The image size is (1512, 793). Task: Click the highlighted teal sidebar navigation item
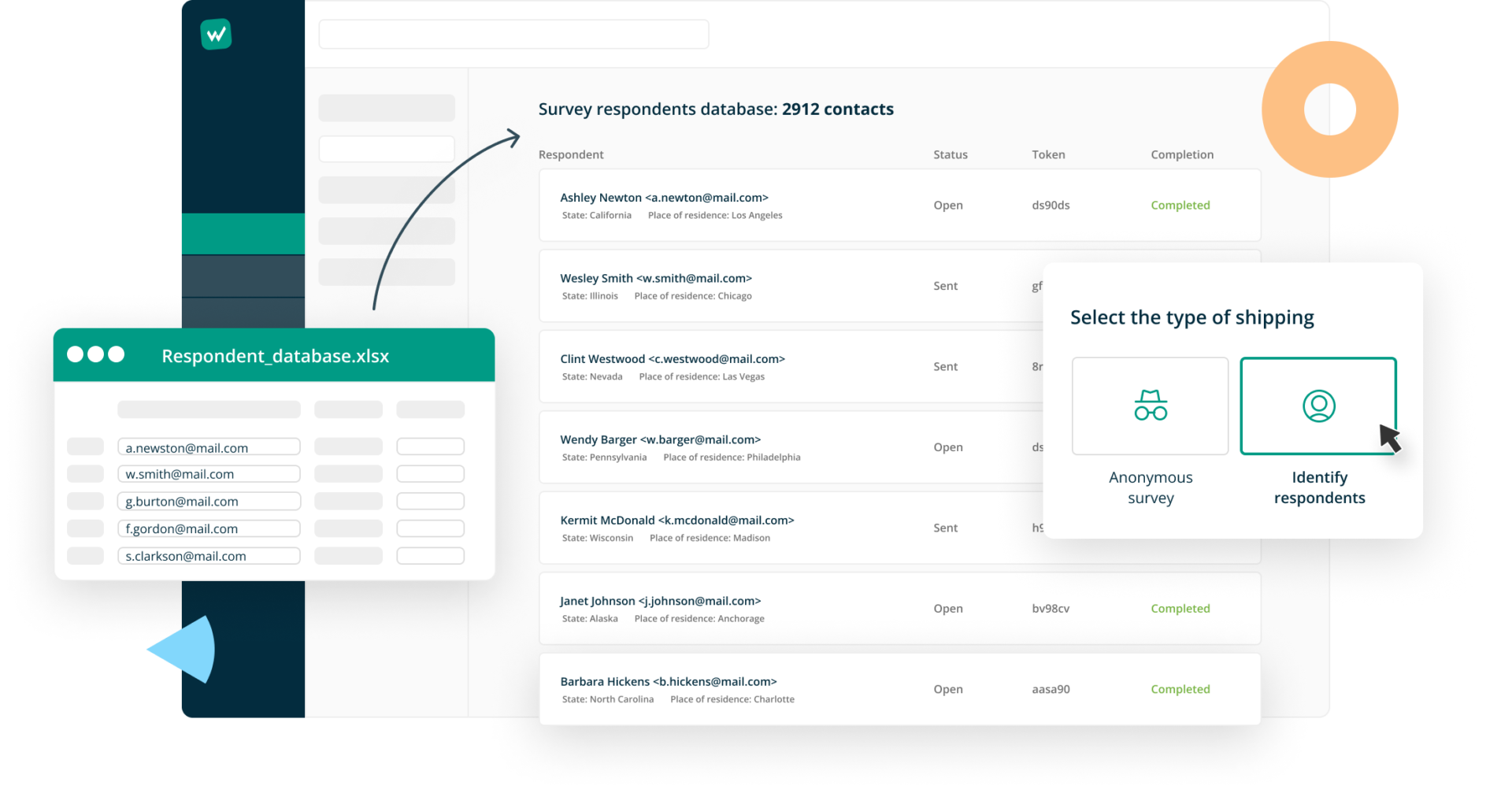tap(243, 233)
